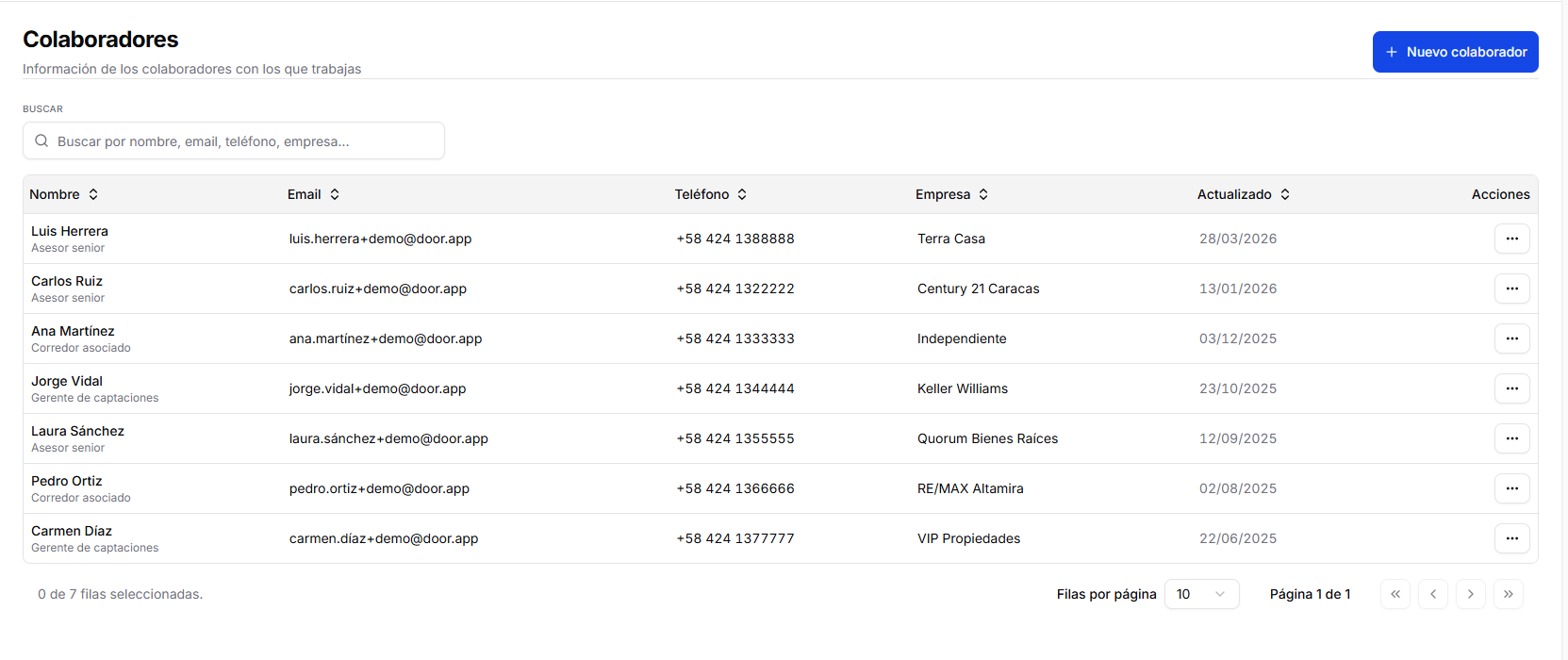
Task: Sort table by Email column
Action: 314,194
